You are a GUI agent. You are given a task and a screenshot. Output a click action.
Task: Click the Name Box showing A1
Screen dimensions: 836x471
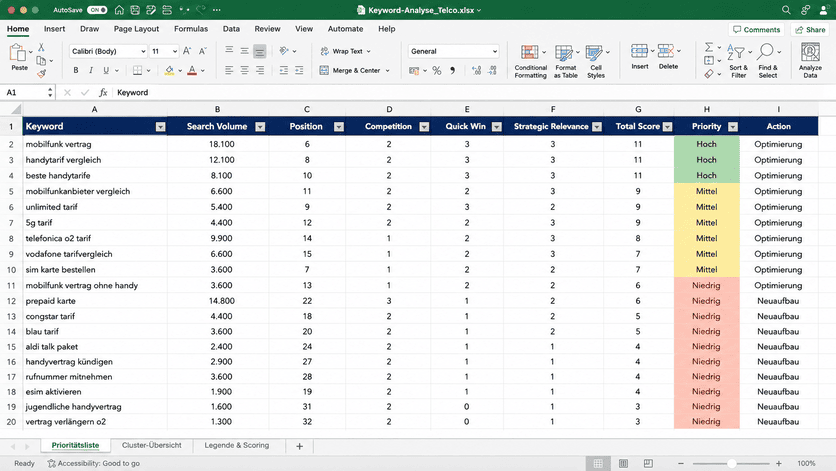click(28, 93)
